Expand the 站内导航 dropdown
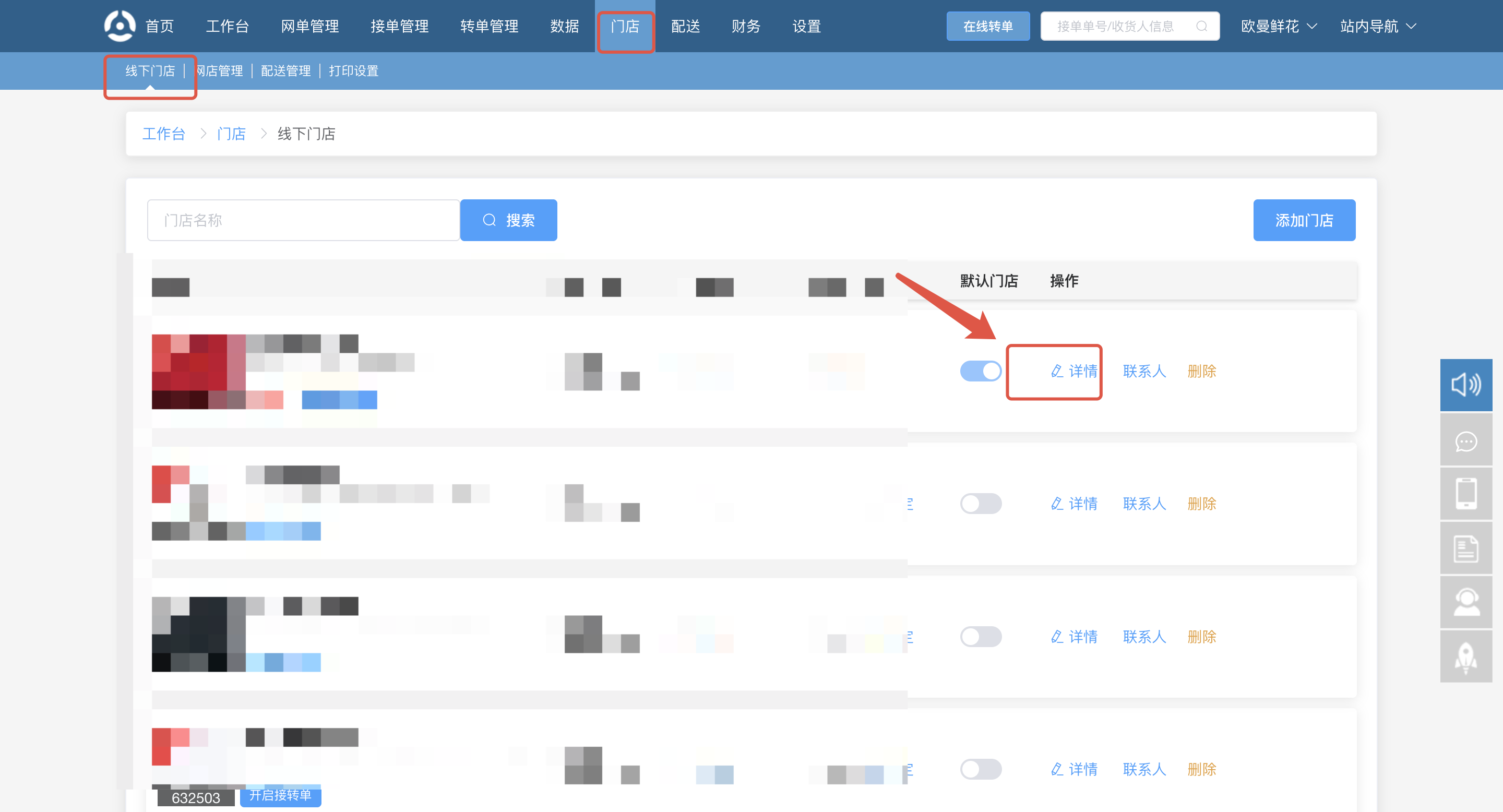 1378,26
